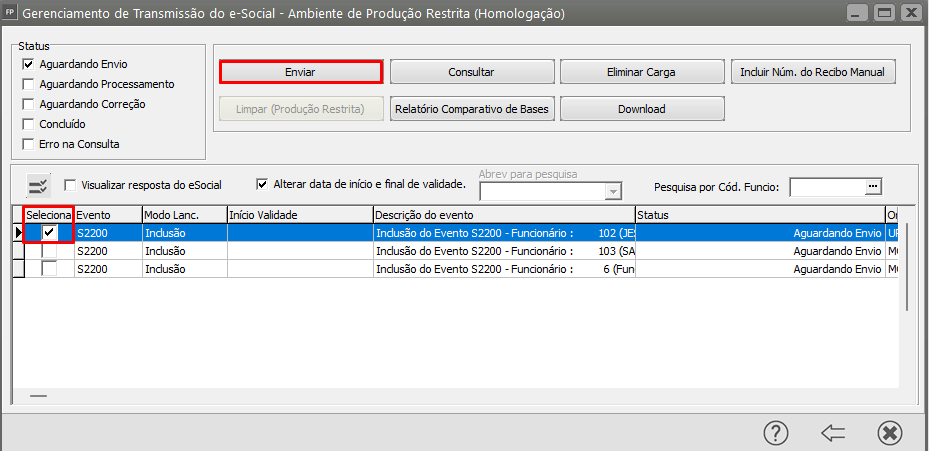Click Incluir Núm. do Recibo Manual

812,72
